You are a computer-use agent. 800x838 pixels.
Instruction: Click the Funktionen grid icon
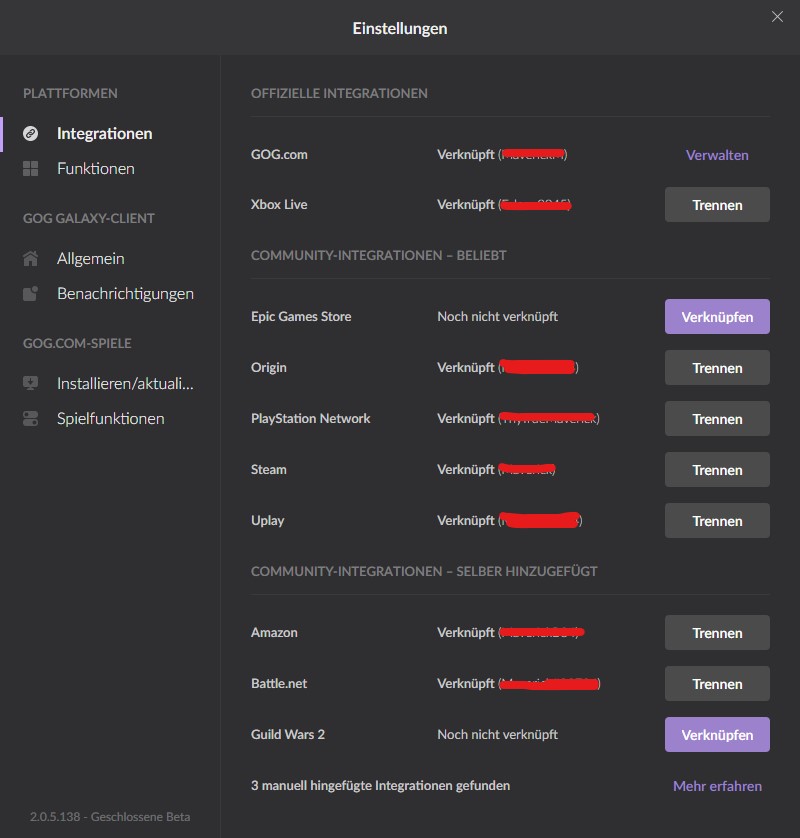click(30, 169)
